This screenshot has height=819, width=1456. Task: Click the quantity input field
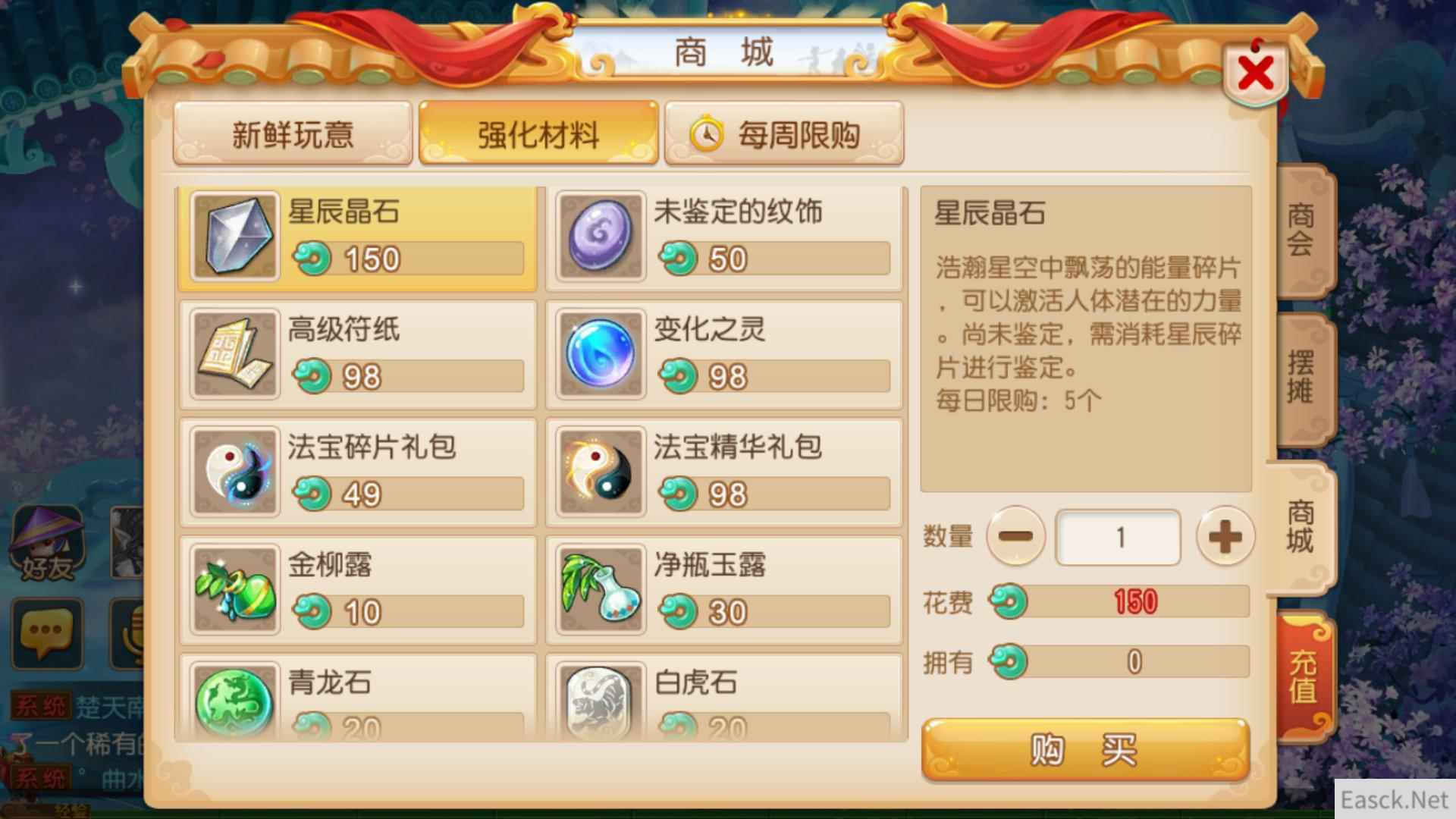pos(1119,538)
